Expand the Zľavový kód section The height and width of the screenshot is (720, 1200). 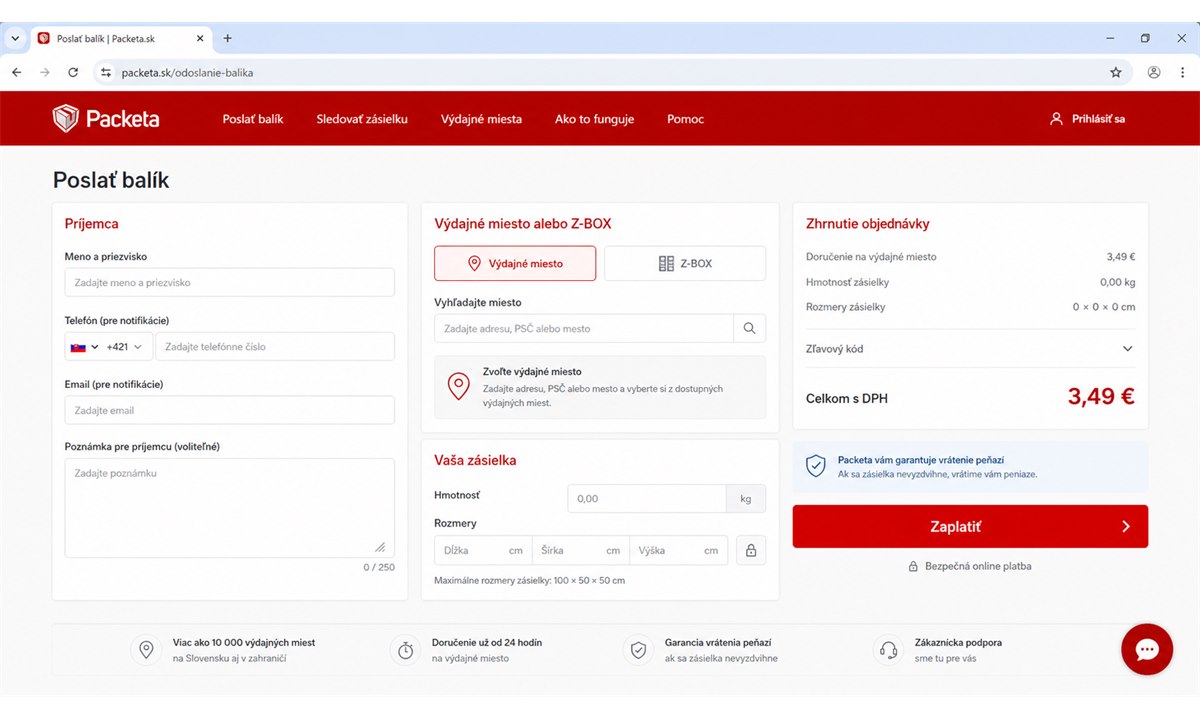(970, 349)
